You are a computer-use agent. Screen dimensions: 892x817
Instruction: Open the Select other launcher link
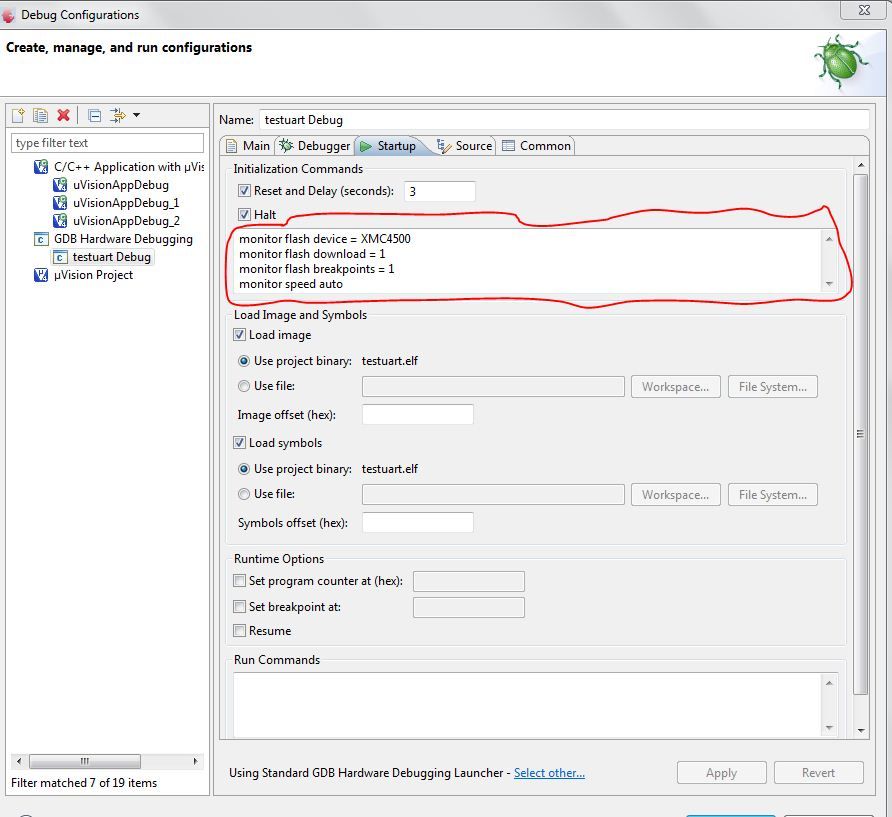(549, 773)
